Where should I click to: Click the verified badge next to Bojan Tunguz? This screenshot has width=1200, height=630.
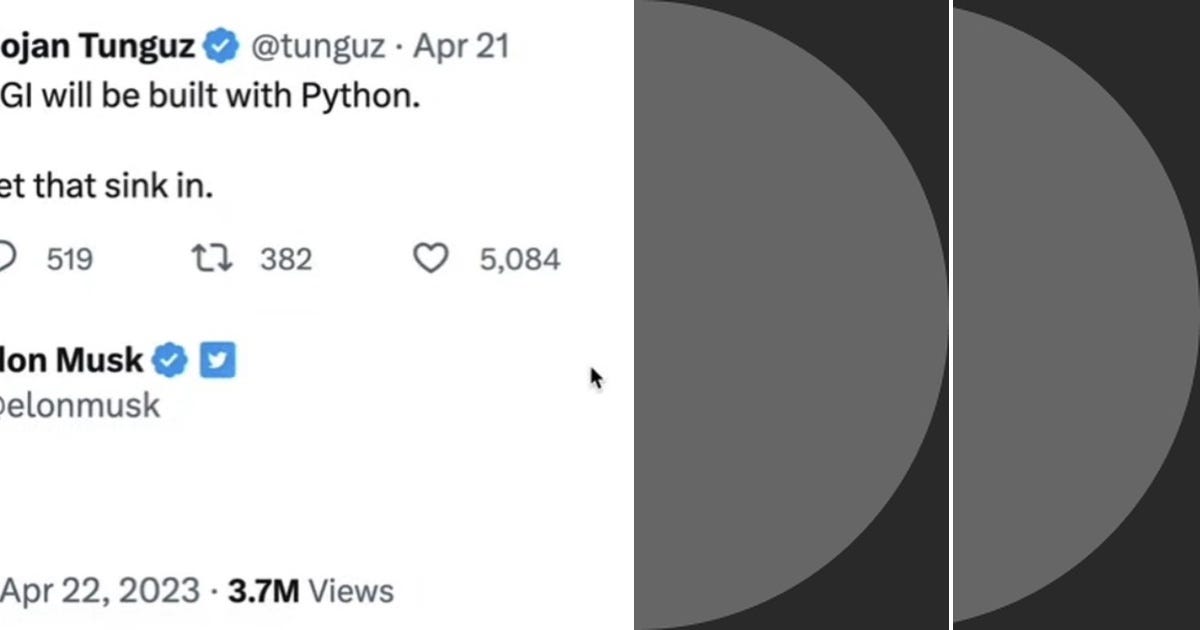pos(219,45)
